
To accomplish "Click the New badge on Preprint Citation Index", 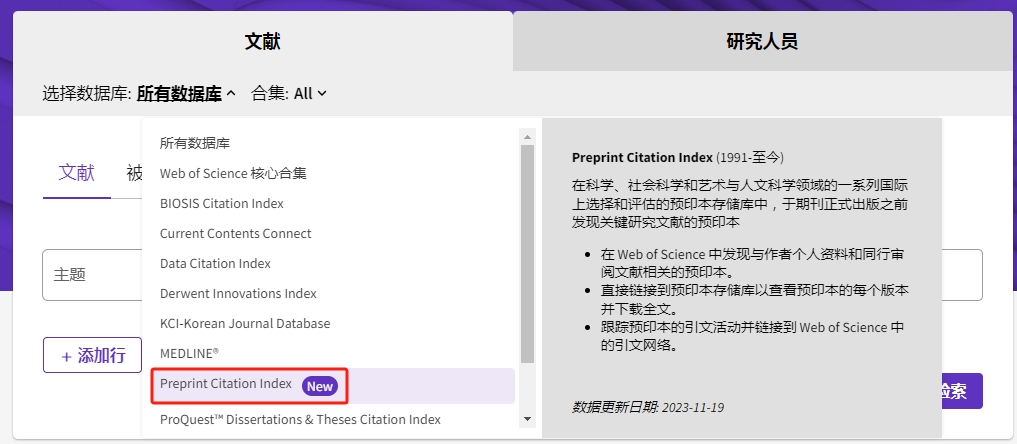I will coord(320,386).
